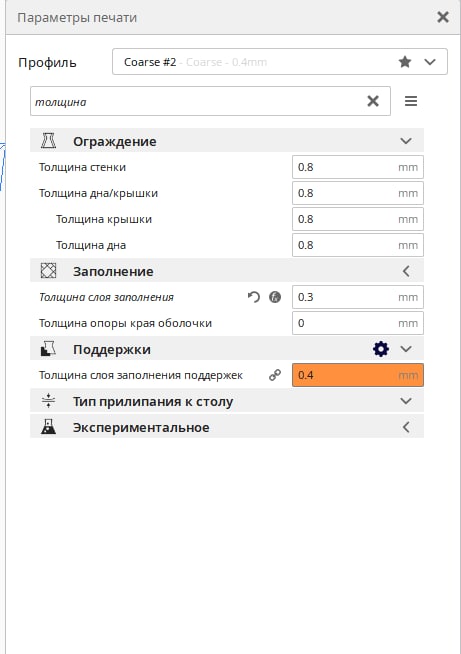Edit Толщина опоры края оболочки value
Screen dimensions: 461x654
click(x=358, y=323)
